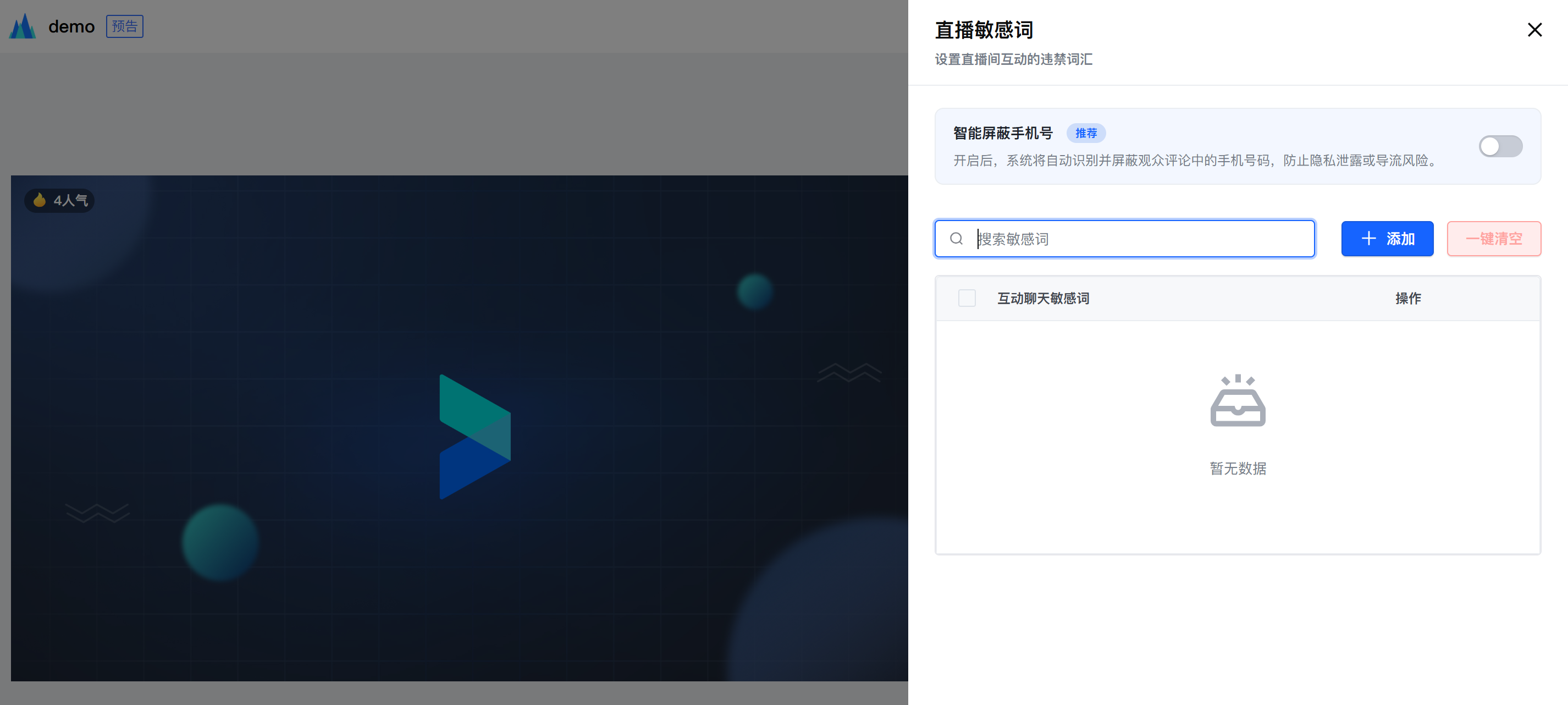Click the 直播敏感词 panel heading
The width and height of the screenshot is (1568, 705).
click(984, 29)
